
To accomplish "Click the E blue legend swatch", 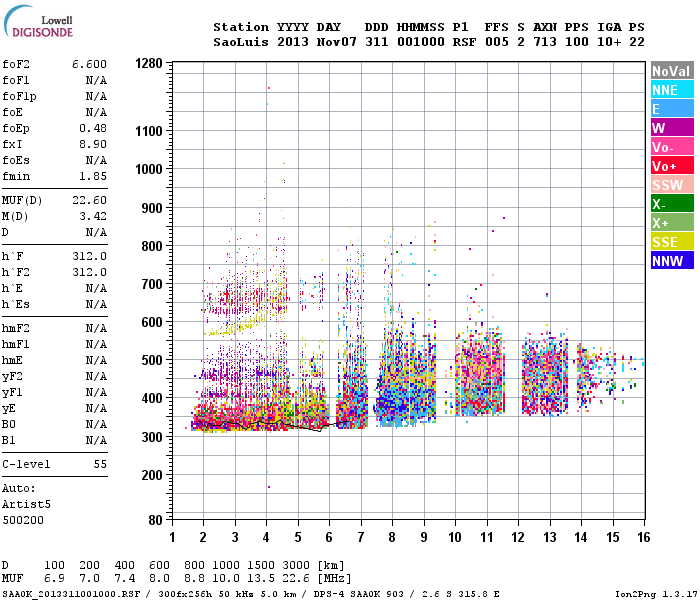I will tap(672, 109).
